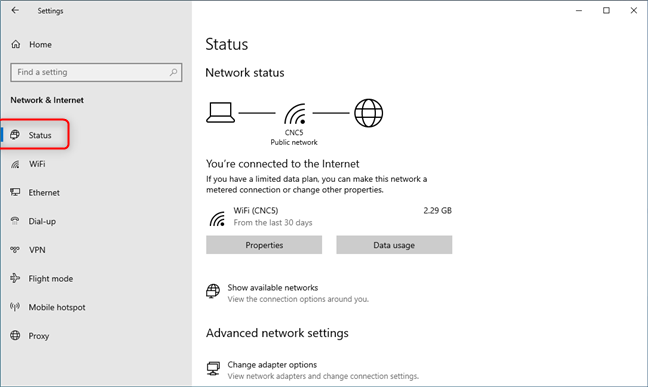Screen dimensions: 648x387
Task: Click the Change adapter options icon
Action: (x=213, y=368)
